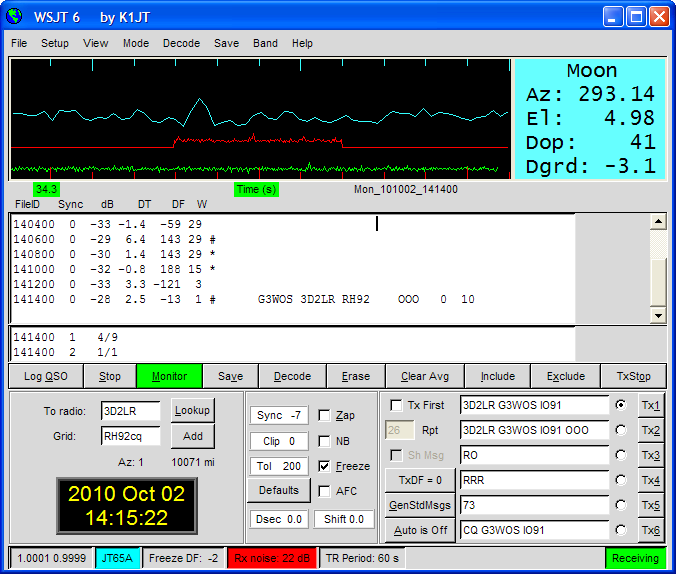Check the Tx First option
This screenshot has height=574, width=676.
[397, 406]
